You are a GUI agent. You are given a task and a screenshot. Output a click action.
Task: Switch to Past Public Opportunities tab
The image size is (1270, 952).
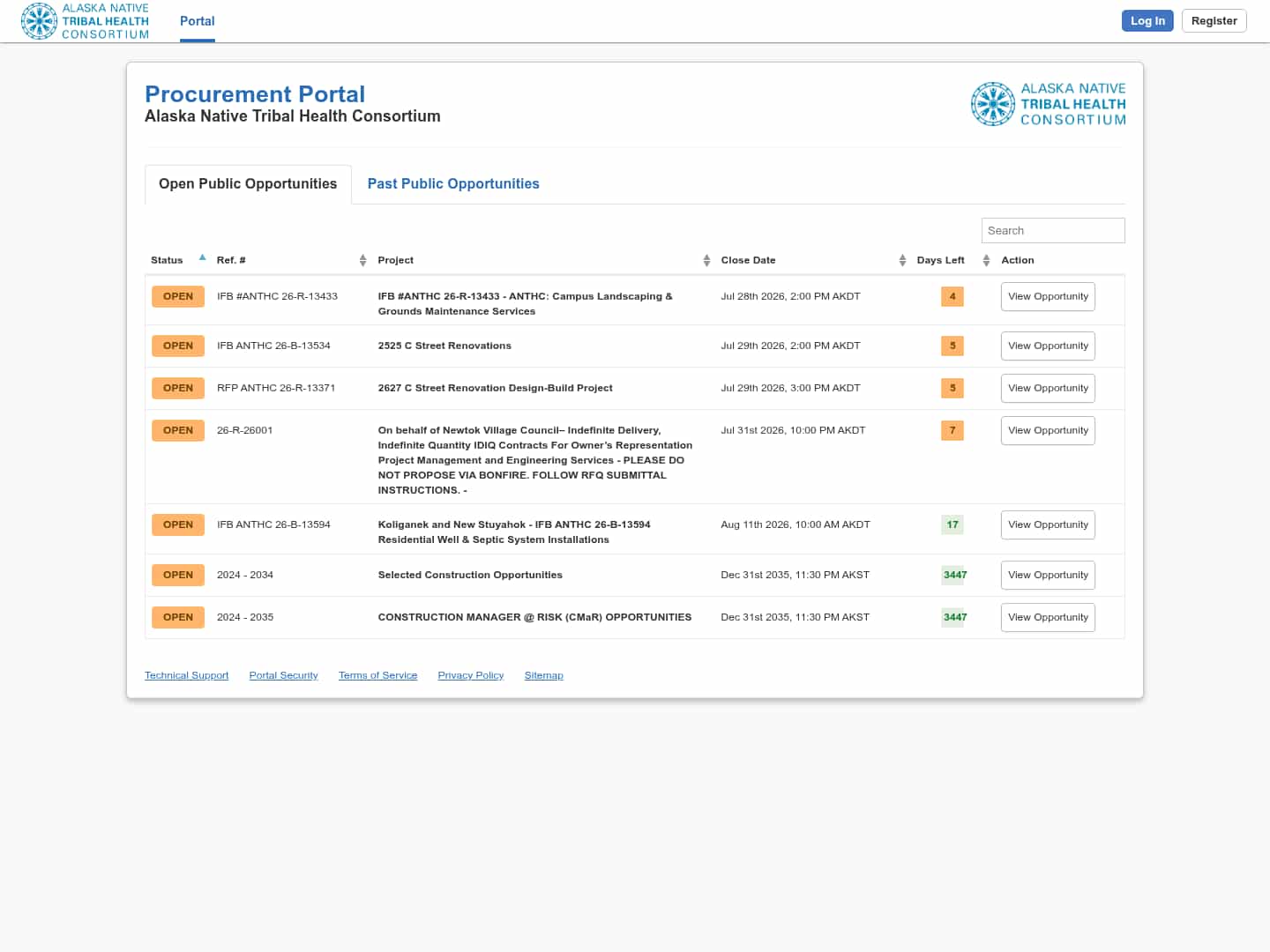tap(453, 183)
